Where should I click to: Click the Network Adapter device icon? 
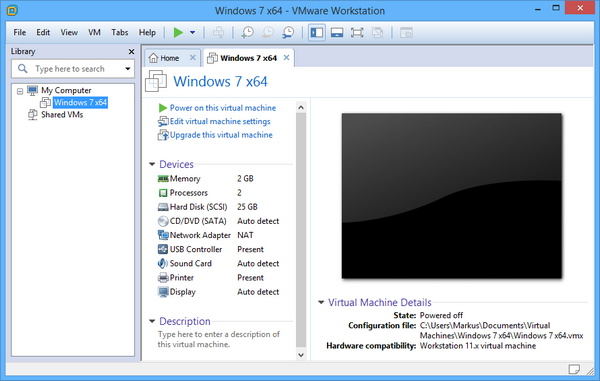pyautogui.click(x=163, y=235)
